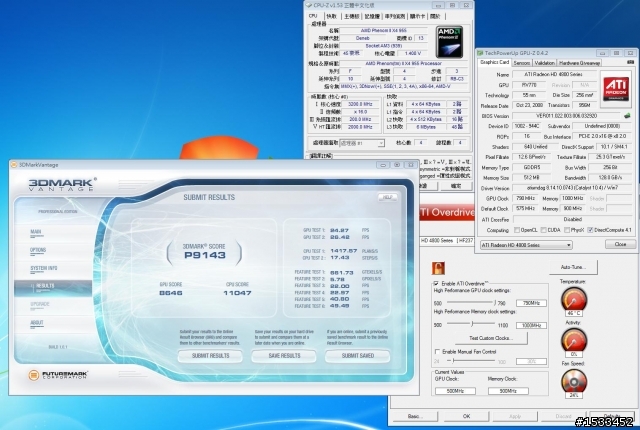Click the AMD Phenom II logo in CPU-Z
Screen dimensions: 640x430
[x=449, y=42]
